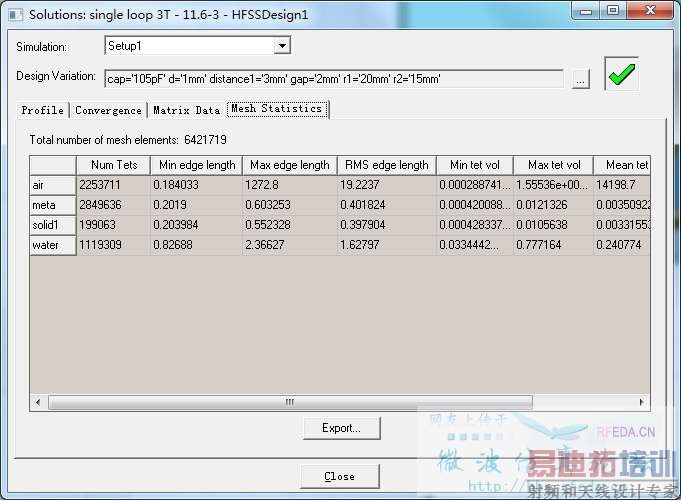The width and height of the screenshot is (681, 501).
Task: Click the Export... button
Action: [341, 428]
